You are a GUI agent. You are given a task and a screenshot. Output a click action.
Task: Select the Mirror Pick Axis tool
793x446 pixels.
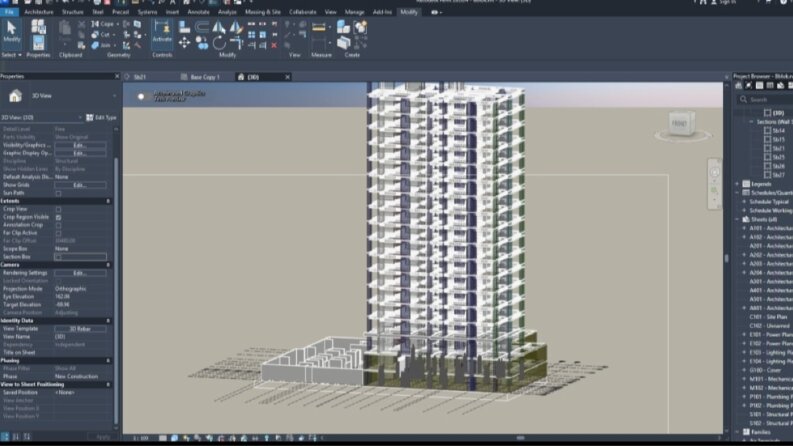click(218, 27)
